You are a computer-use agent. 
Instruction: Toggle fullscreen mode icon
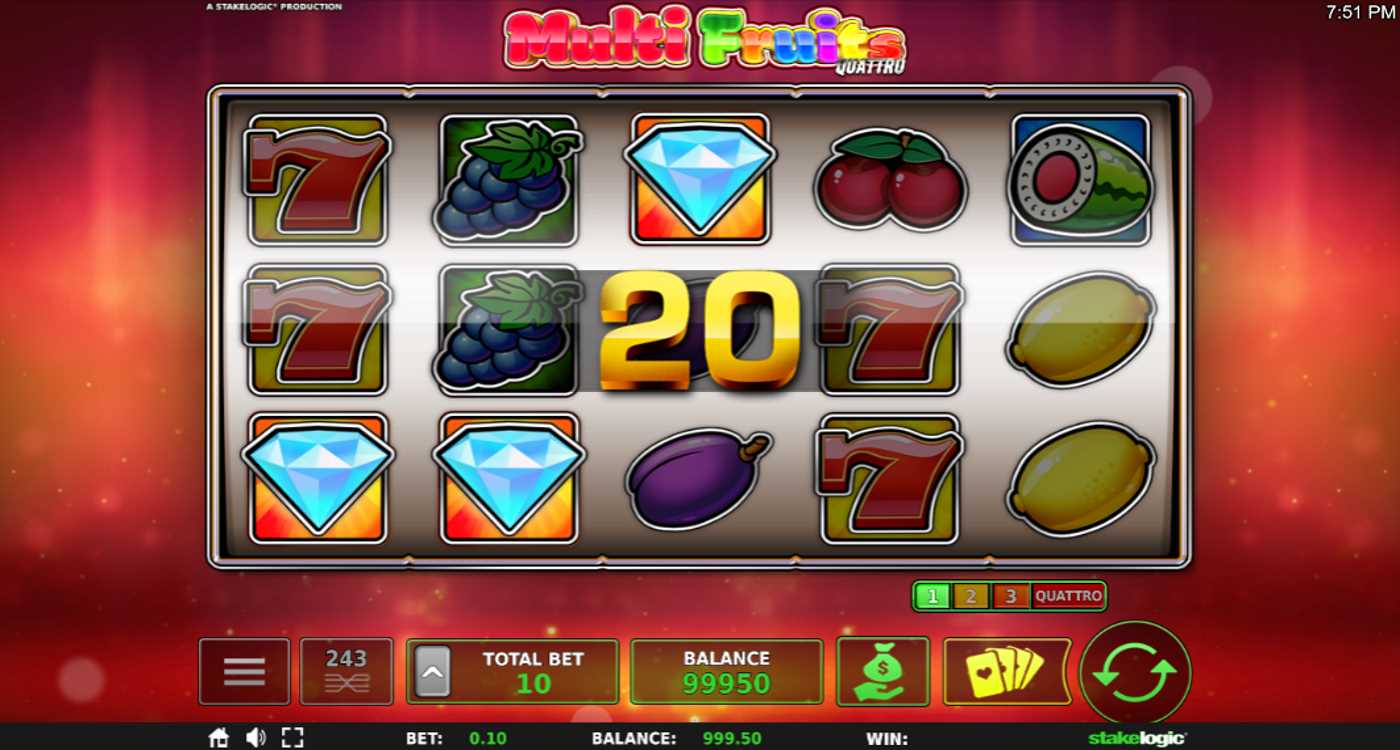pos(292,738)
